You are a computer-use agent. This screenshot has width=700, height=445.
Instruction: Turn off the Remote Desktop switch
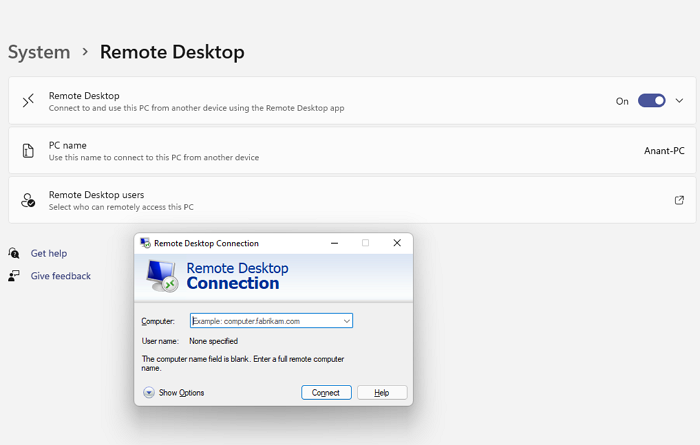coord(651,101)
